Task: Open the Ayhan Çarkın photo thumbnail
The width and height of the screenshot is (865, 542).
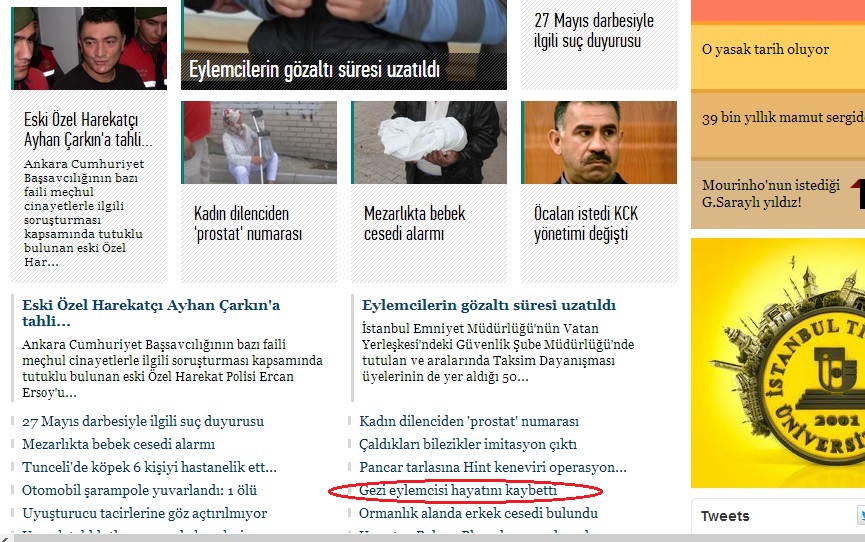Action: [89, 48]
